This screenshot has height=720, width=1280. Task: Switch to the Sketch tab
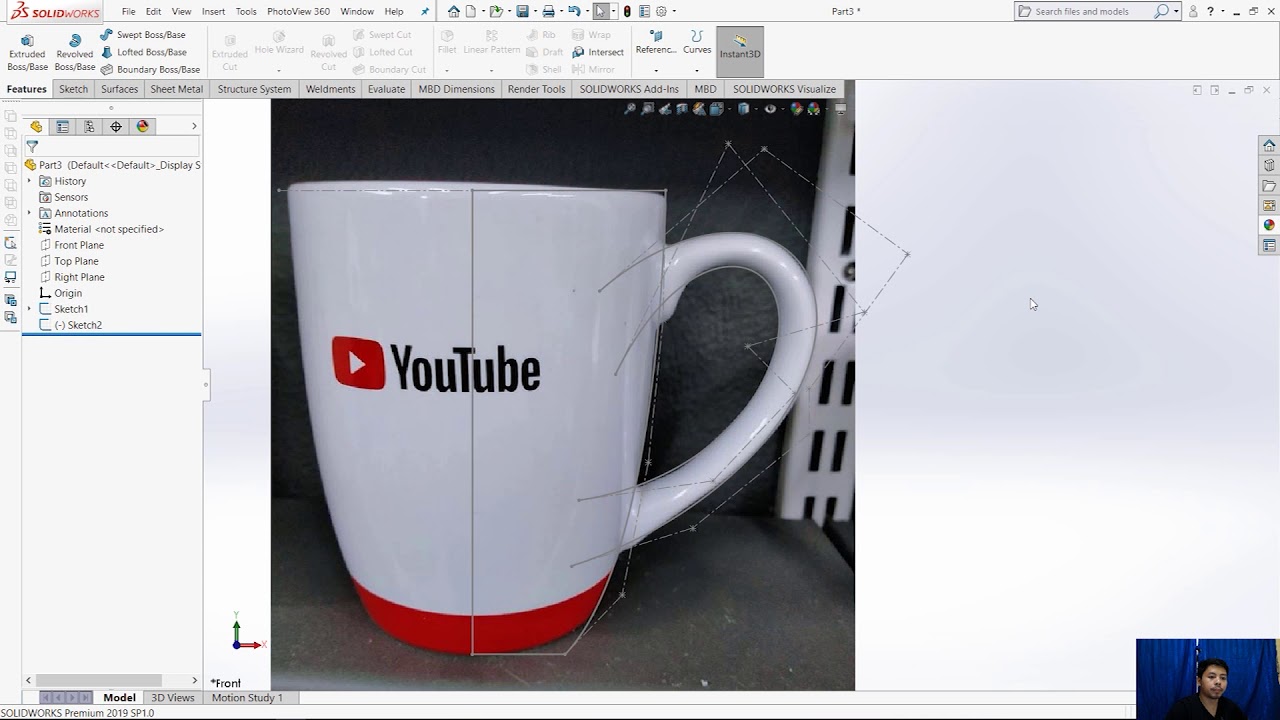point(73,89)
